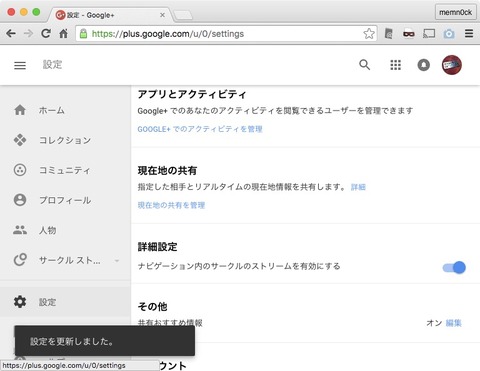This screenshot has height=371, width=480.
Task: Click the プロフィール profile icon
Action: pyautogui.click(x=20, y=200)
